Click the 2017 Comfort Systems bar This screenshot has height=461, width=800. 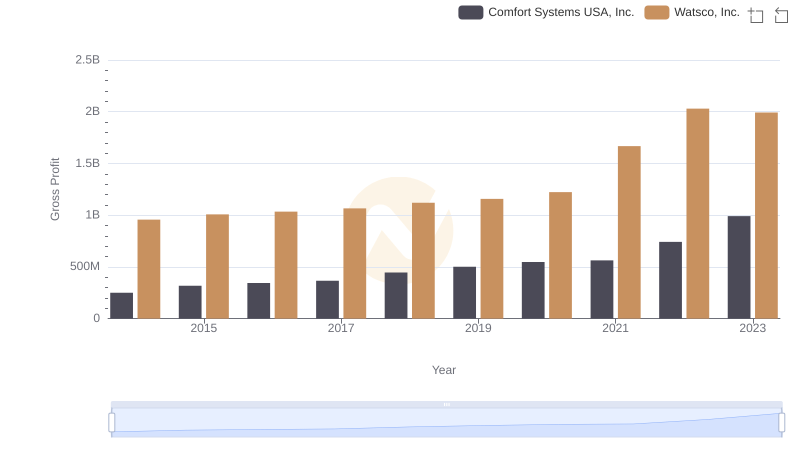(x=328, y=299)
